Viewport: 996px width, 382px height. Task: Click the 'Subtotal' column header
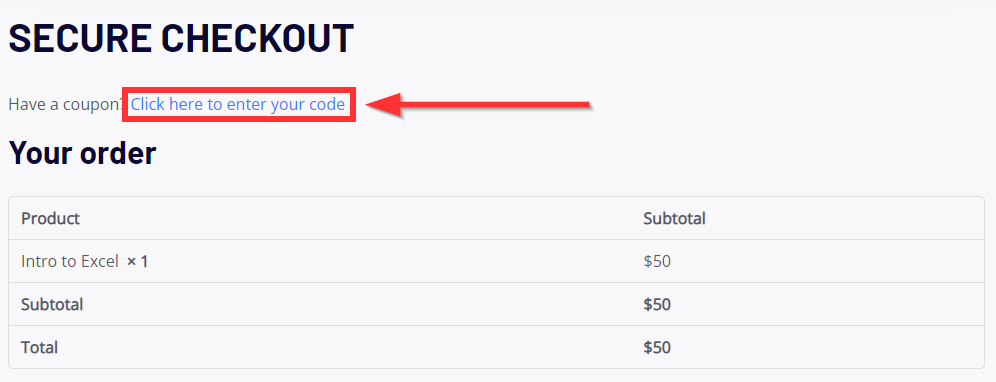pos(675,219)
